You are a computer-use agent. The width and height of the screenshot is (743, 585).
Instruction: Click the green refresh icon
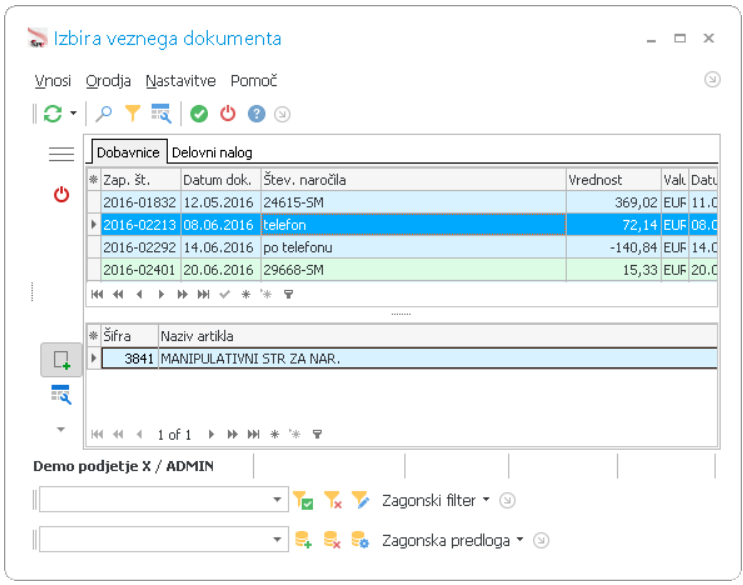click(53, 114)
